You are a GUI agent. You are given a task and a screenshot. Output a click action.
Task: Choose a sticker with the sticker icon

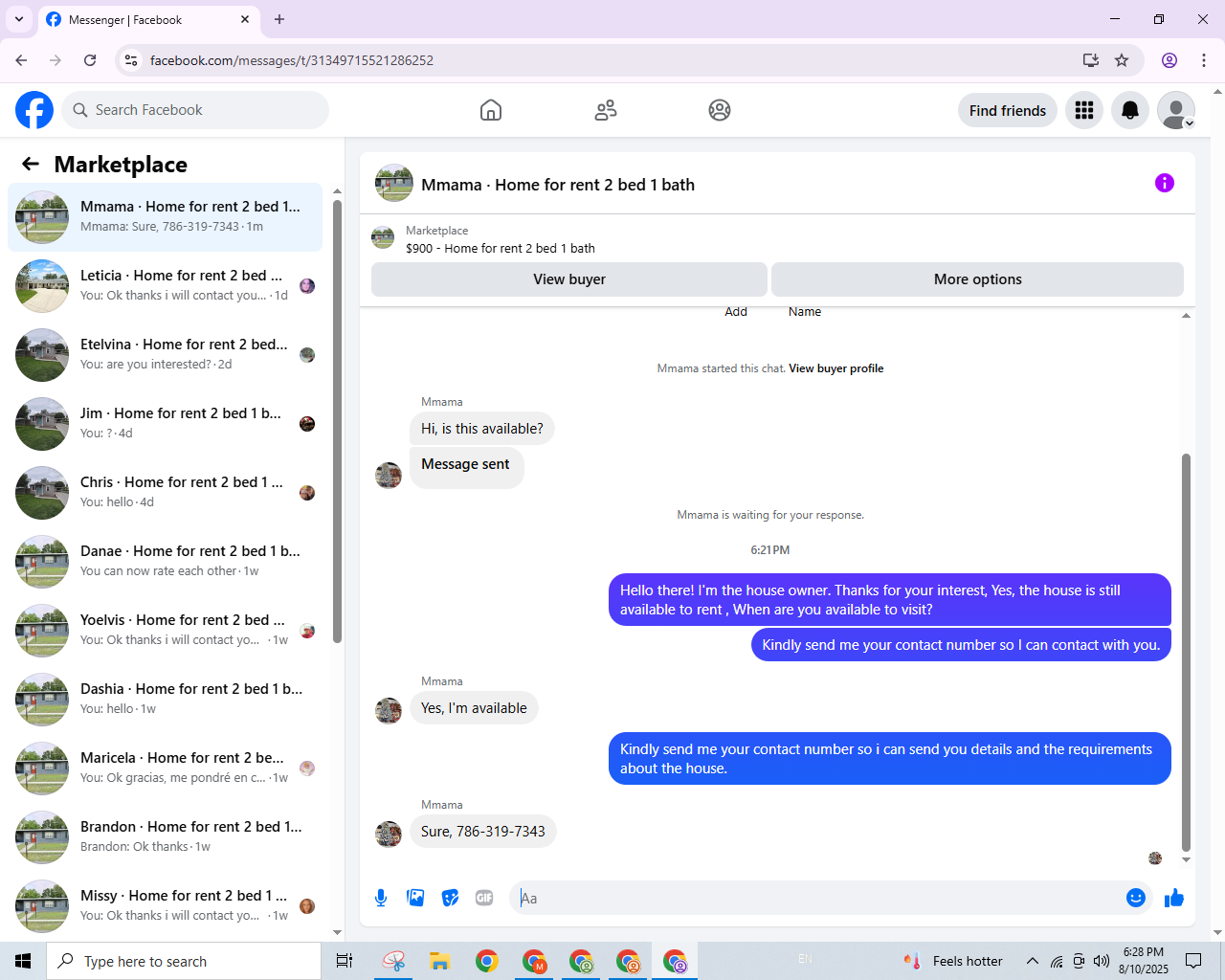pyautogui.click(x=450, y=898)
